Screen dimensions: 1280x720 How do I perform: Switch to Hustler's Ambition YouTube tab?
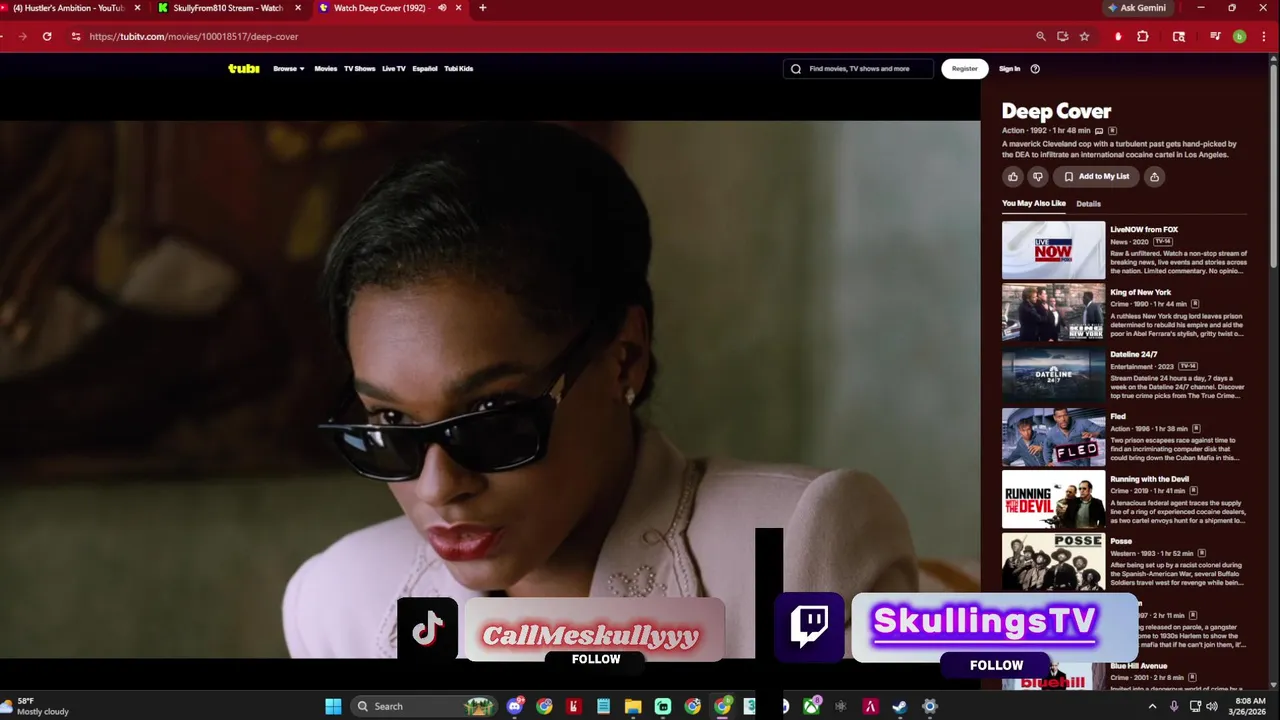68,8
